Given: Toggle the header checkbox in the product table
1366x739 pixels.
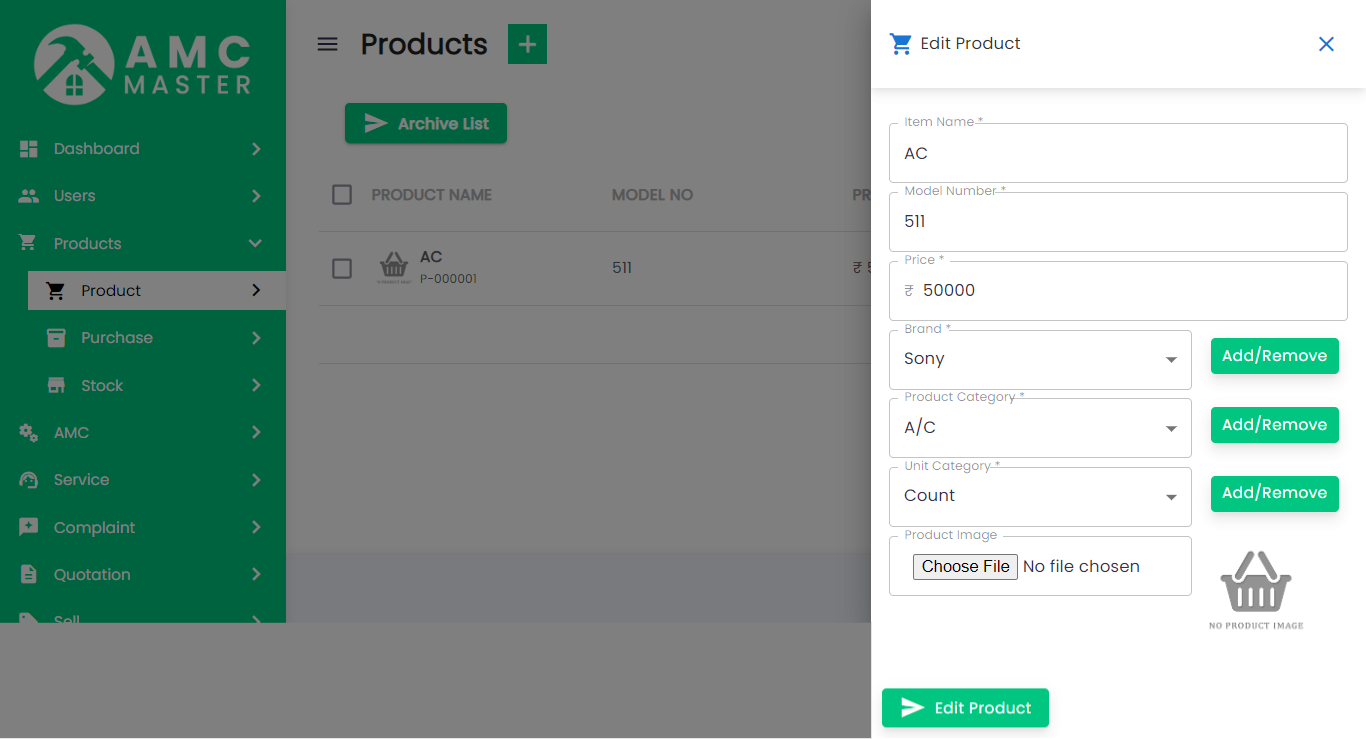Looking at the screenshot, I should (341, 195).
